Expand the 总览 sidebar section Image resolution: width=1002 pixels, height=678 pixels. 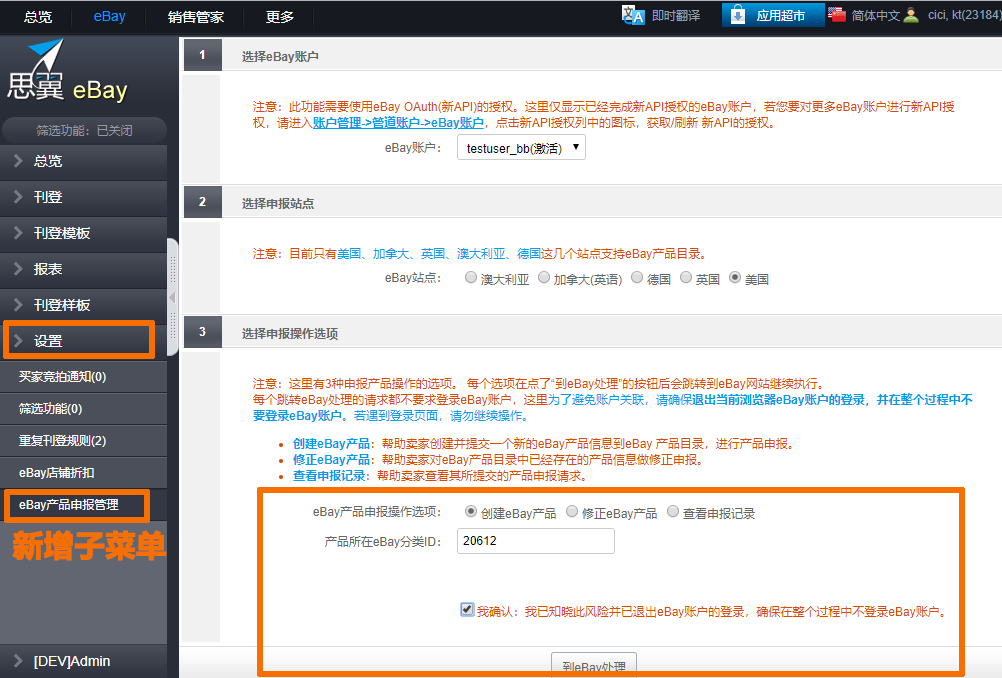[x=84, y=161]
